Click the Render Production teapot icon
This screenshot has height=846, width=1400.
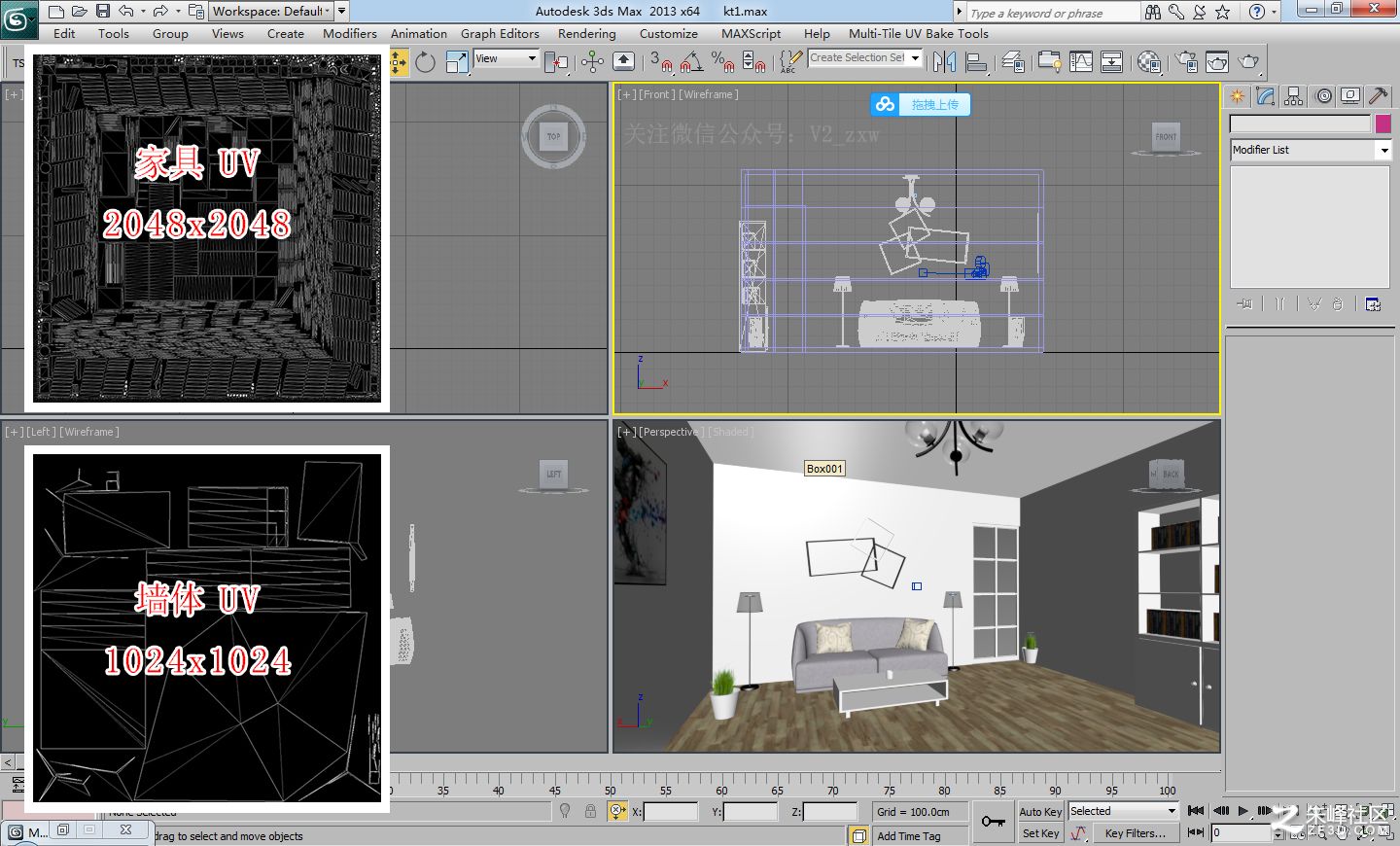click(x=1249, y=62)
